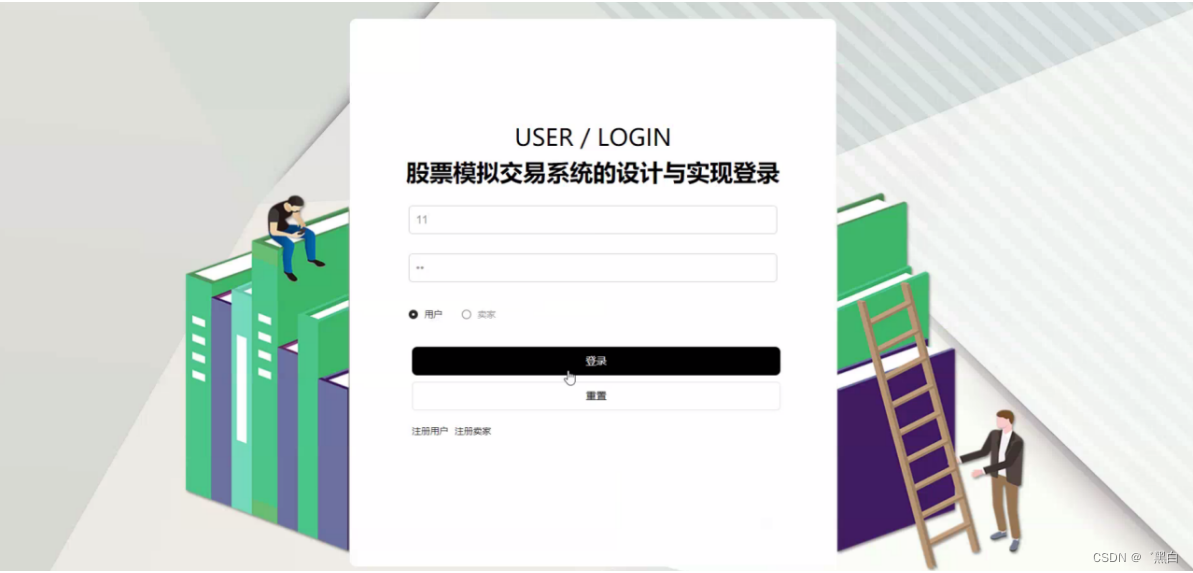The height and width of the screenshot is (573, 1193).
Task: Click the username field containing 11
Action: (x=593, y=220)
